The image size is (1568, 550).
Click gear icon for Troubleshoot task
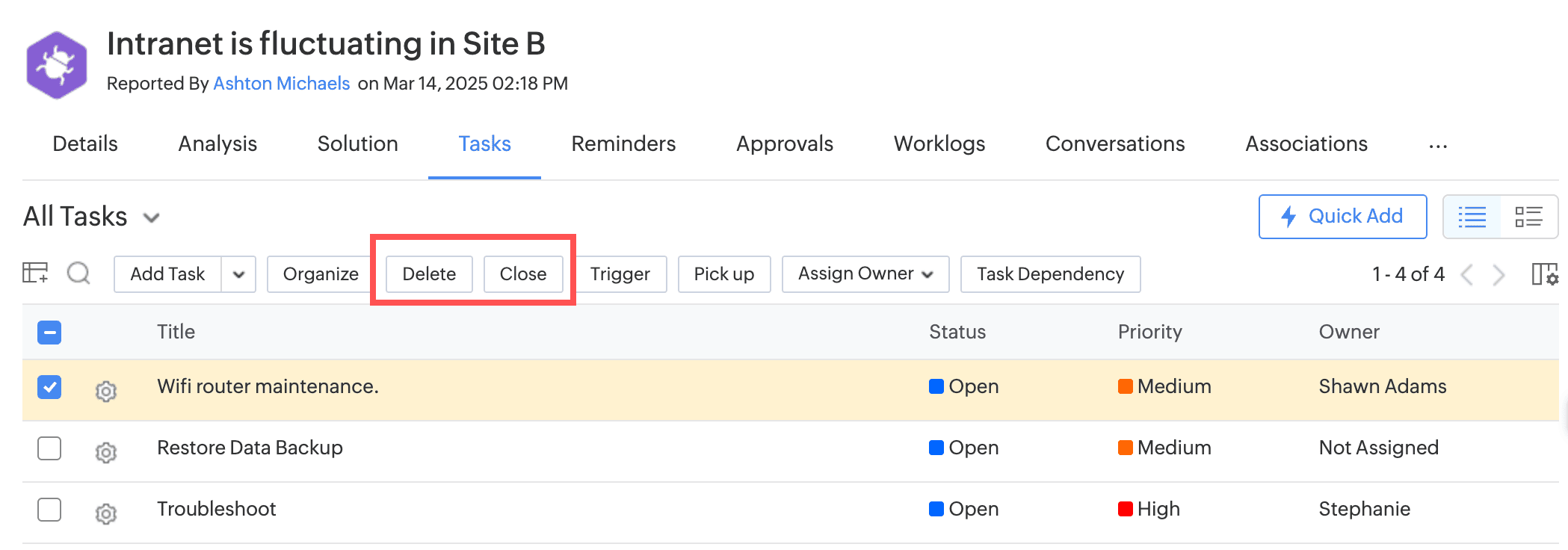point(106,513)
